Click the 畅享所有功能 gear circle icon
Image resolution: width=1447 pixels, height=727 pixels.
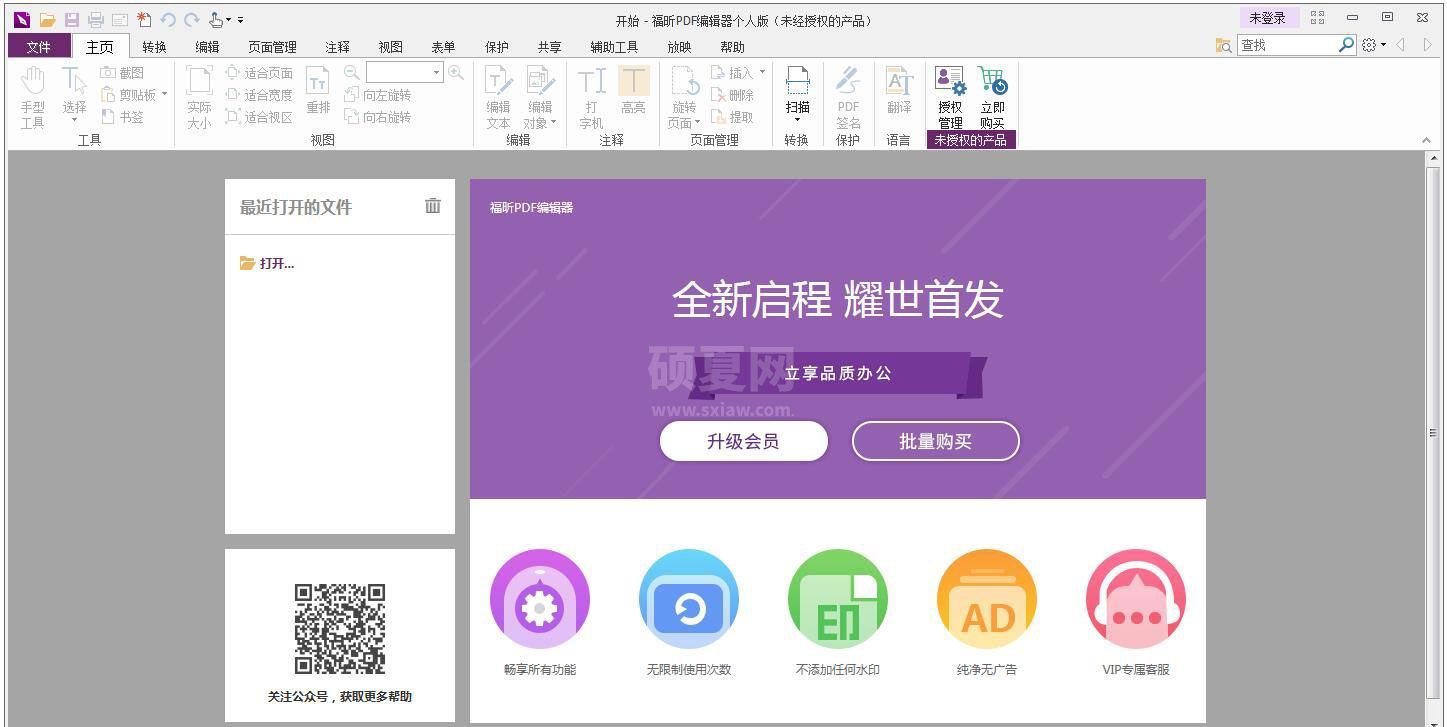(540, 599)
